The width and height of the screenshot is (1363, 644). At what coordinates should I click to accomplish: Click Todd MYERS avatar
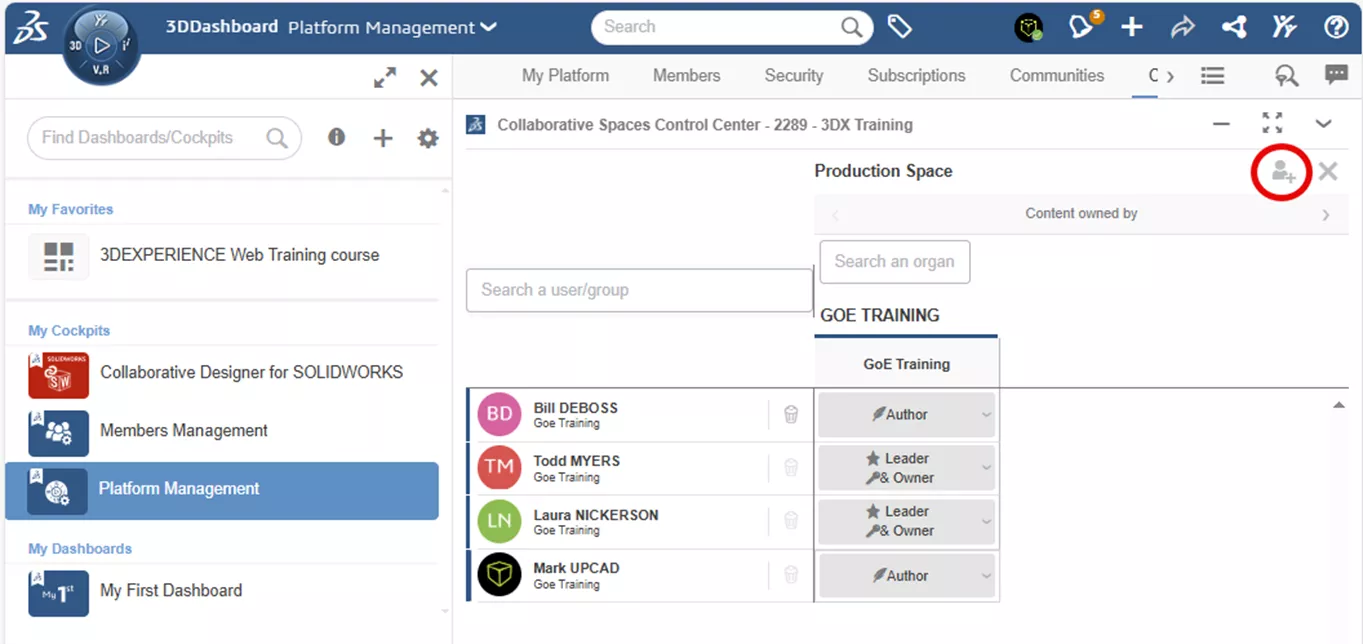499,468
